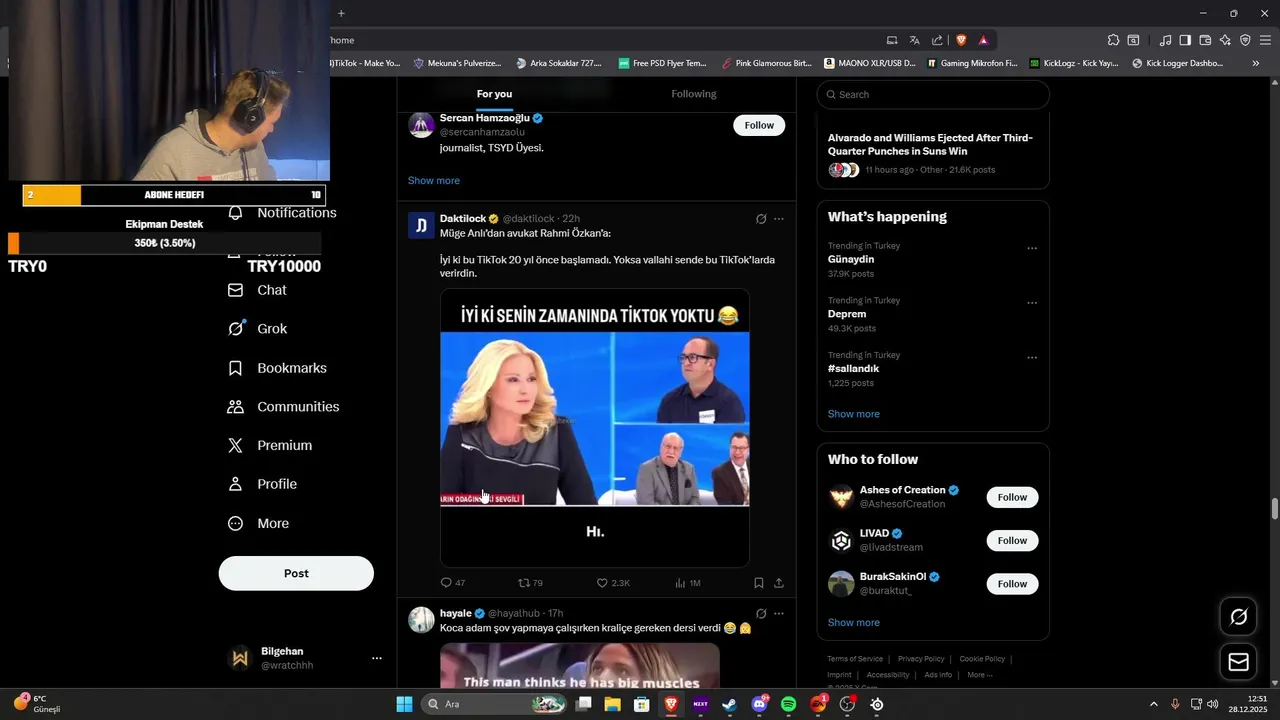
Task: Open more options on the hayale post
Action: pyautogui.click(x=779, y=613)
